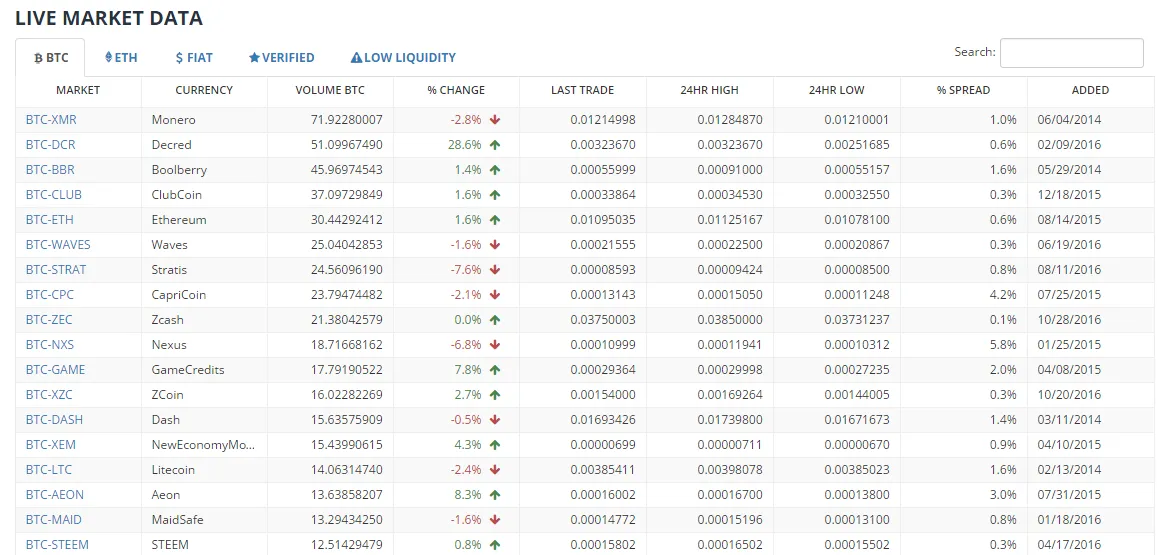This screenshot has height=555, width=1164.
Task: Open the BTC-ZEC market link
Action: pos(48,320)
